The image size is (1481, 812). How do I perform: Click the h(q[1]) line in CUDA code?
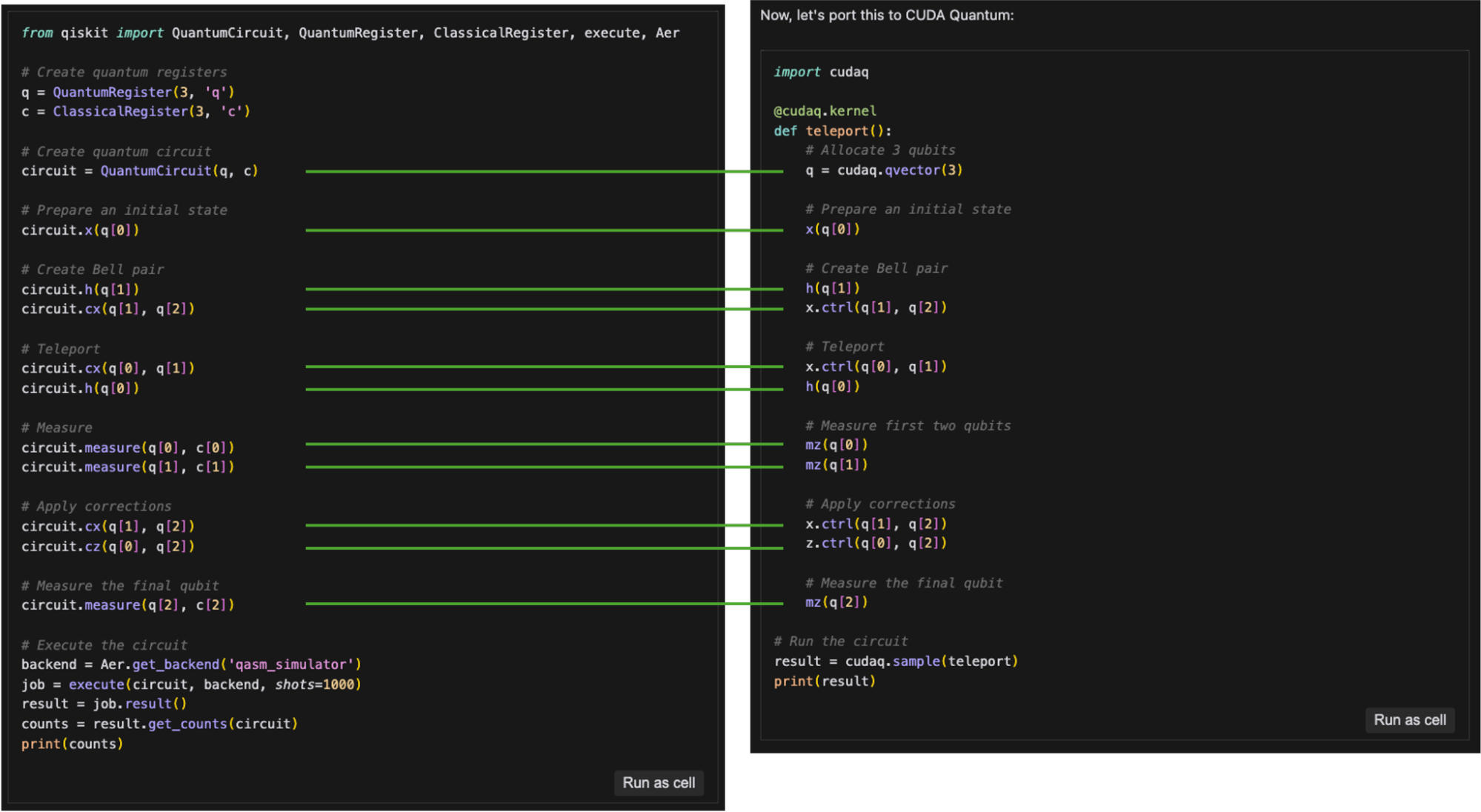tap(833, 287)
